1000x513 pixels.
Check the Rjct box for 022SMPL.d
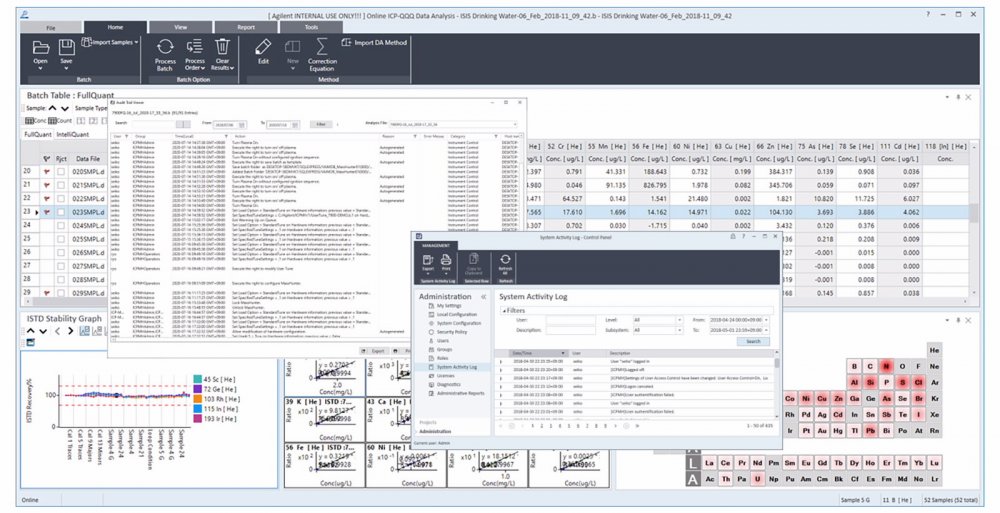[x=61, y=198]
